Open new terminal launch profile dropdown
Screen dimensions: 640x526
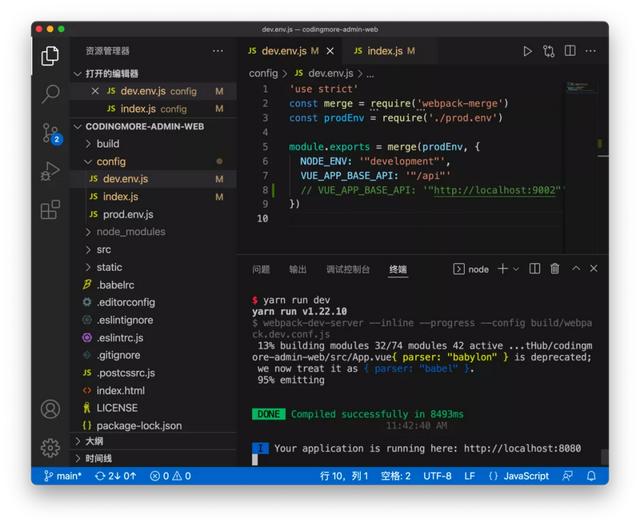(516, 269)
